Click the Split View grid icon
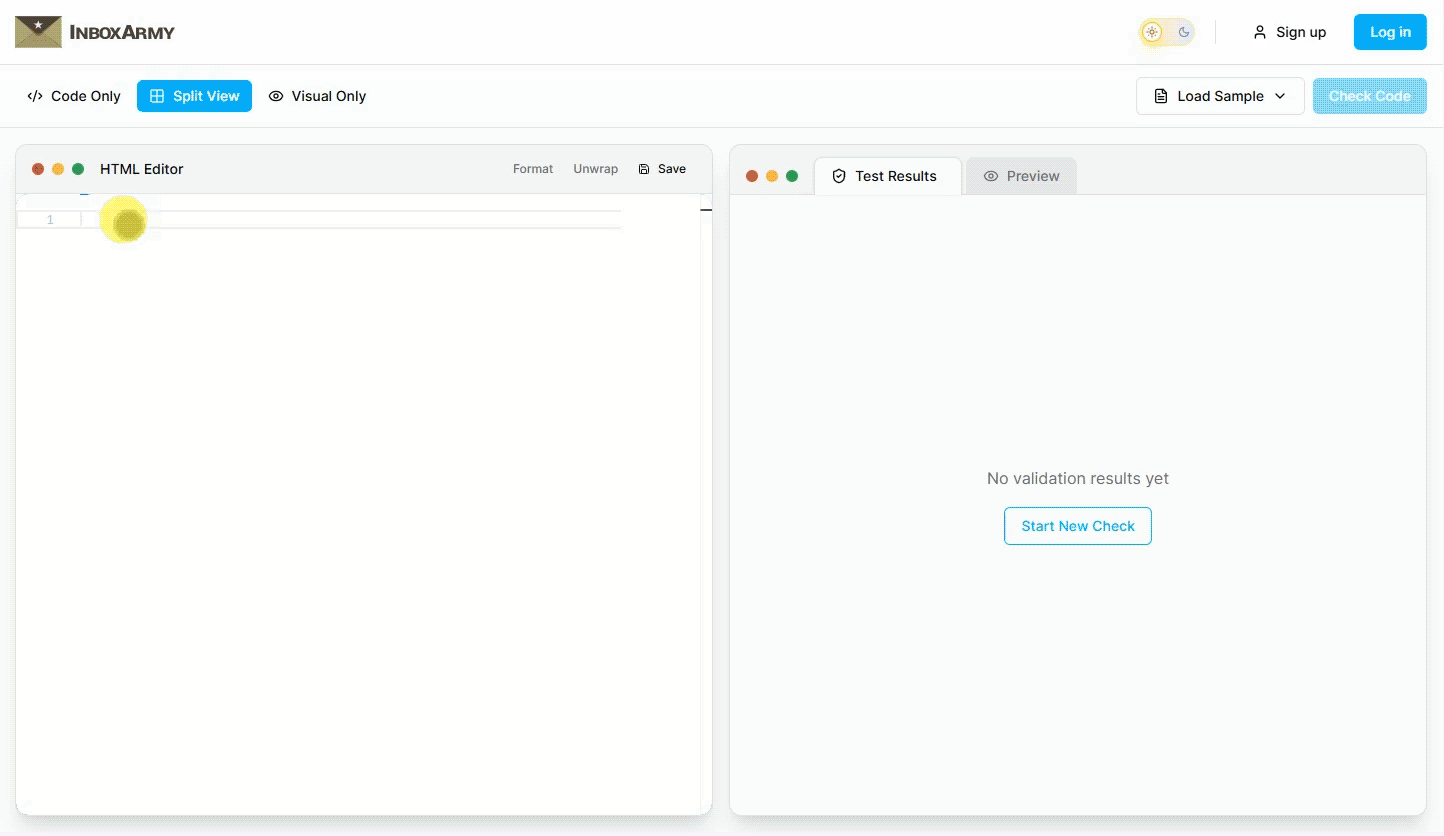Screen dimensions: 1444x836 click(155, 95)
